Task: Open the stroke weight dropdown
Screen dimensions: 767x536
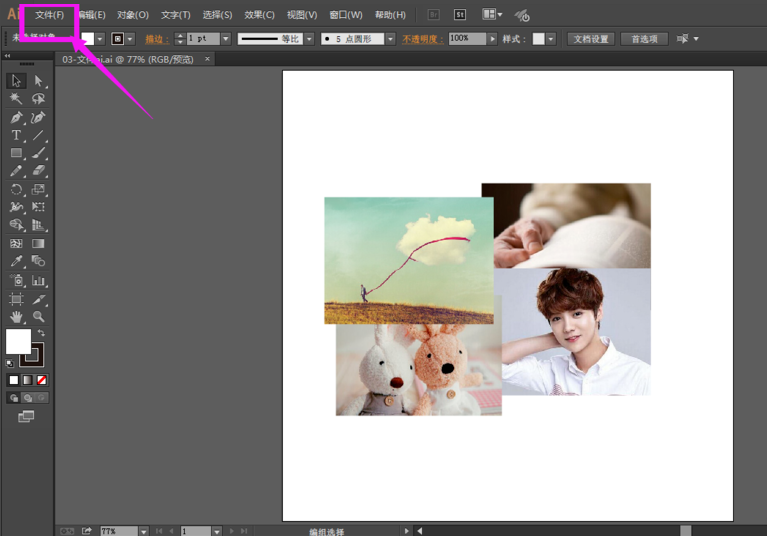Action: 226,39
